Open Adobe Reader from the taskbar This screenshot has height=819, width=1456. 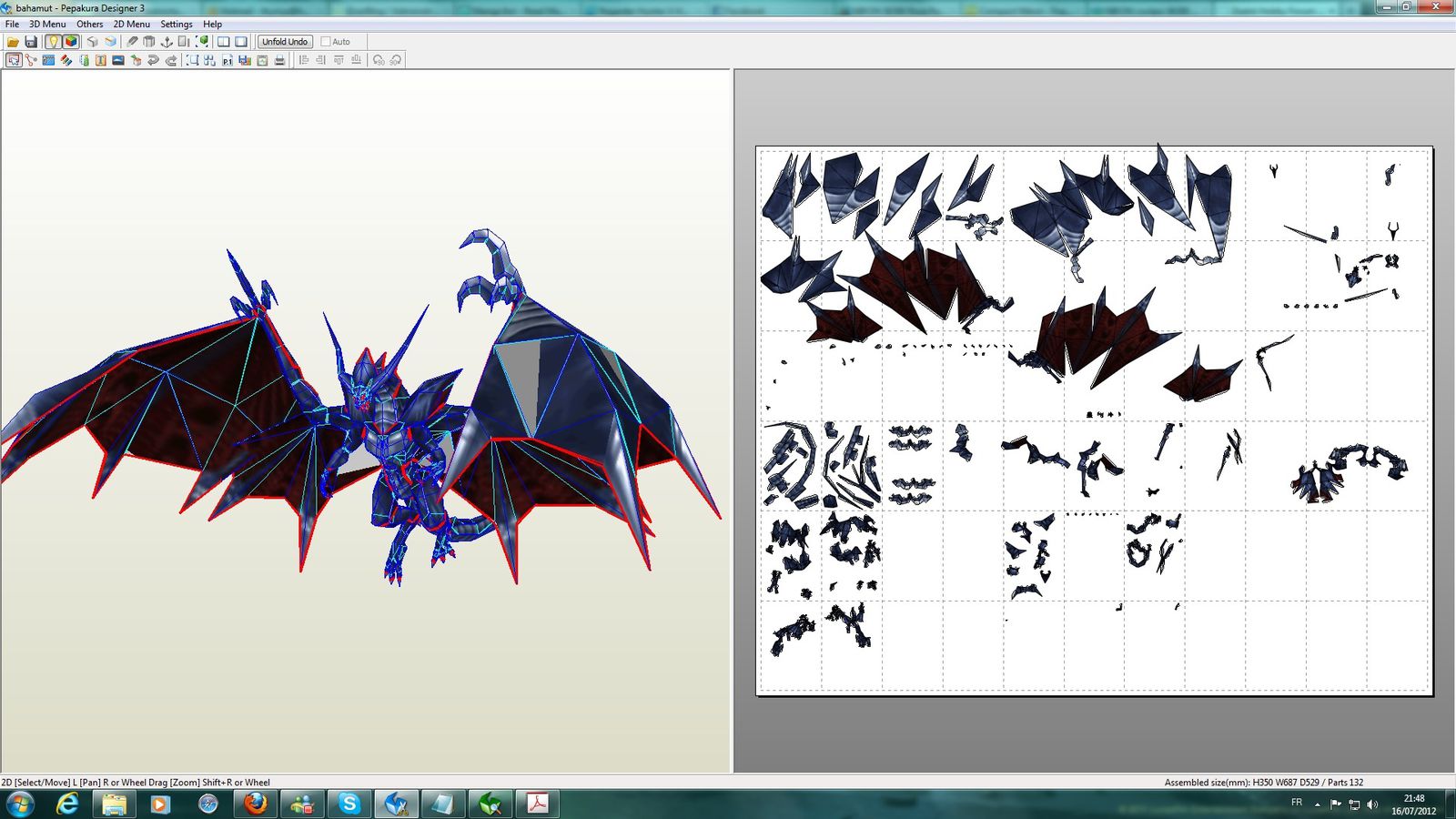[x=538, y=804]
